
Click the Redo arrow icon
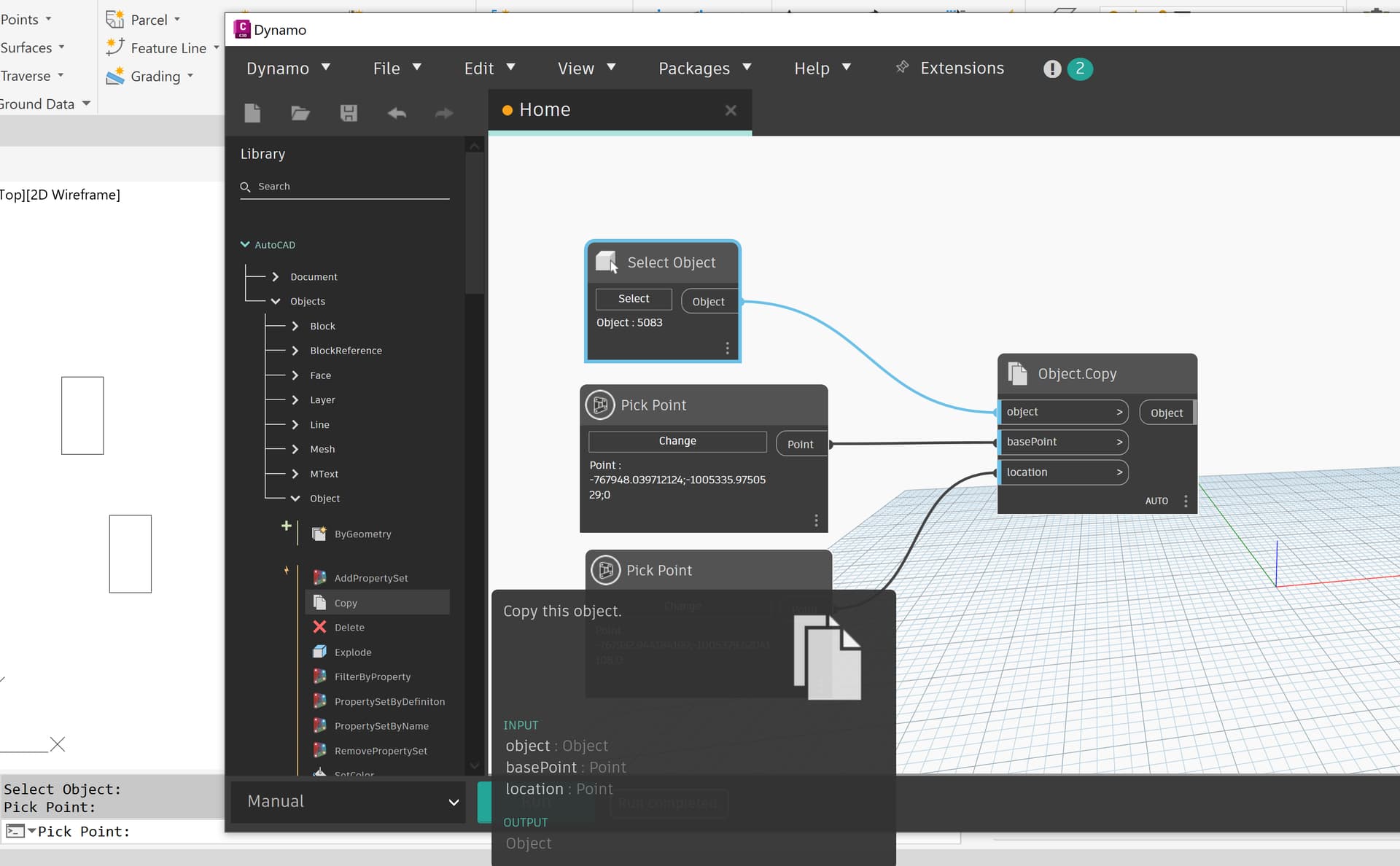(x=444, y=113)
